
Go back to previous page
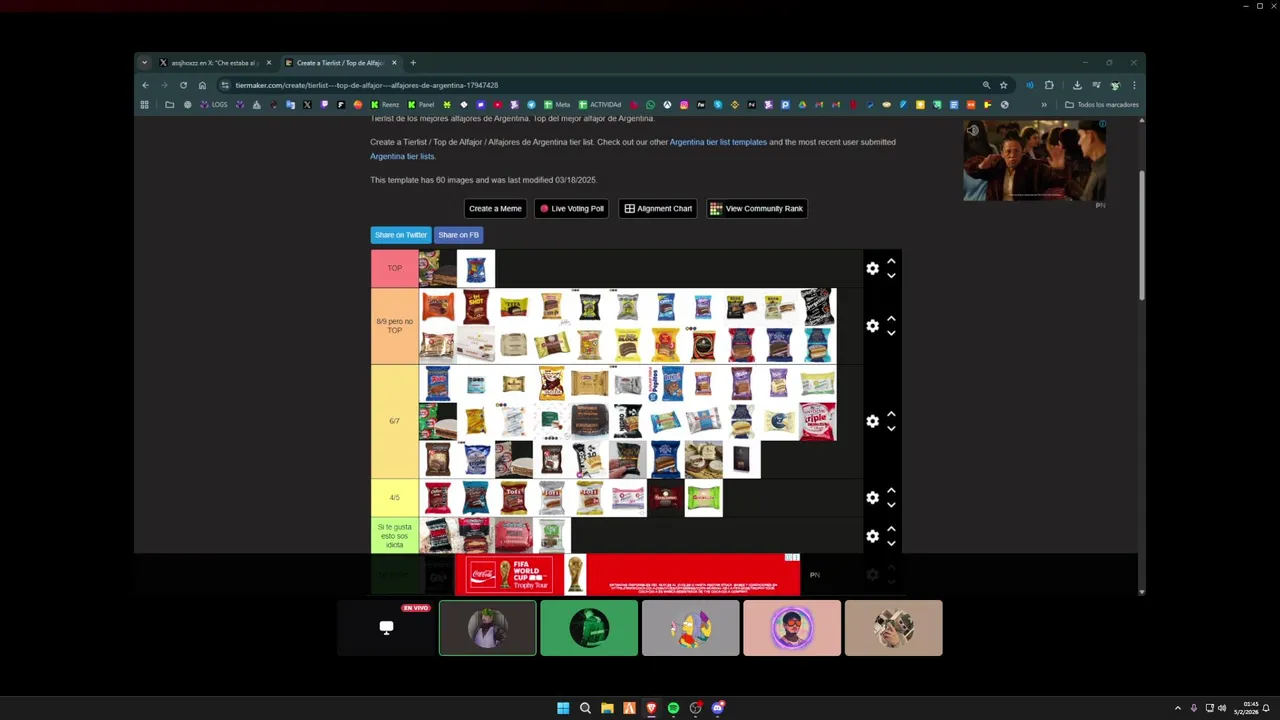[145, 85]
